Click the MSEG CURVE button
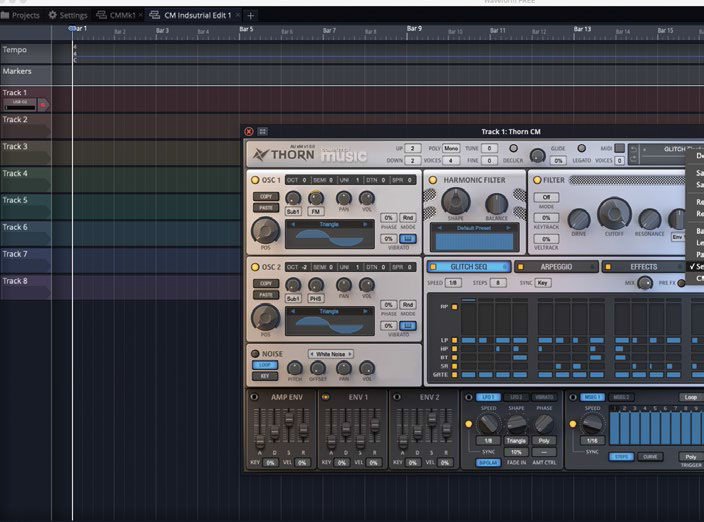The width and height of the screenshot is (704, 522). tap(650, 457)
